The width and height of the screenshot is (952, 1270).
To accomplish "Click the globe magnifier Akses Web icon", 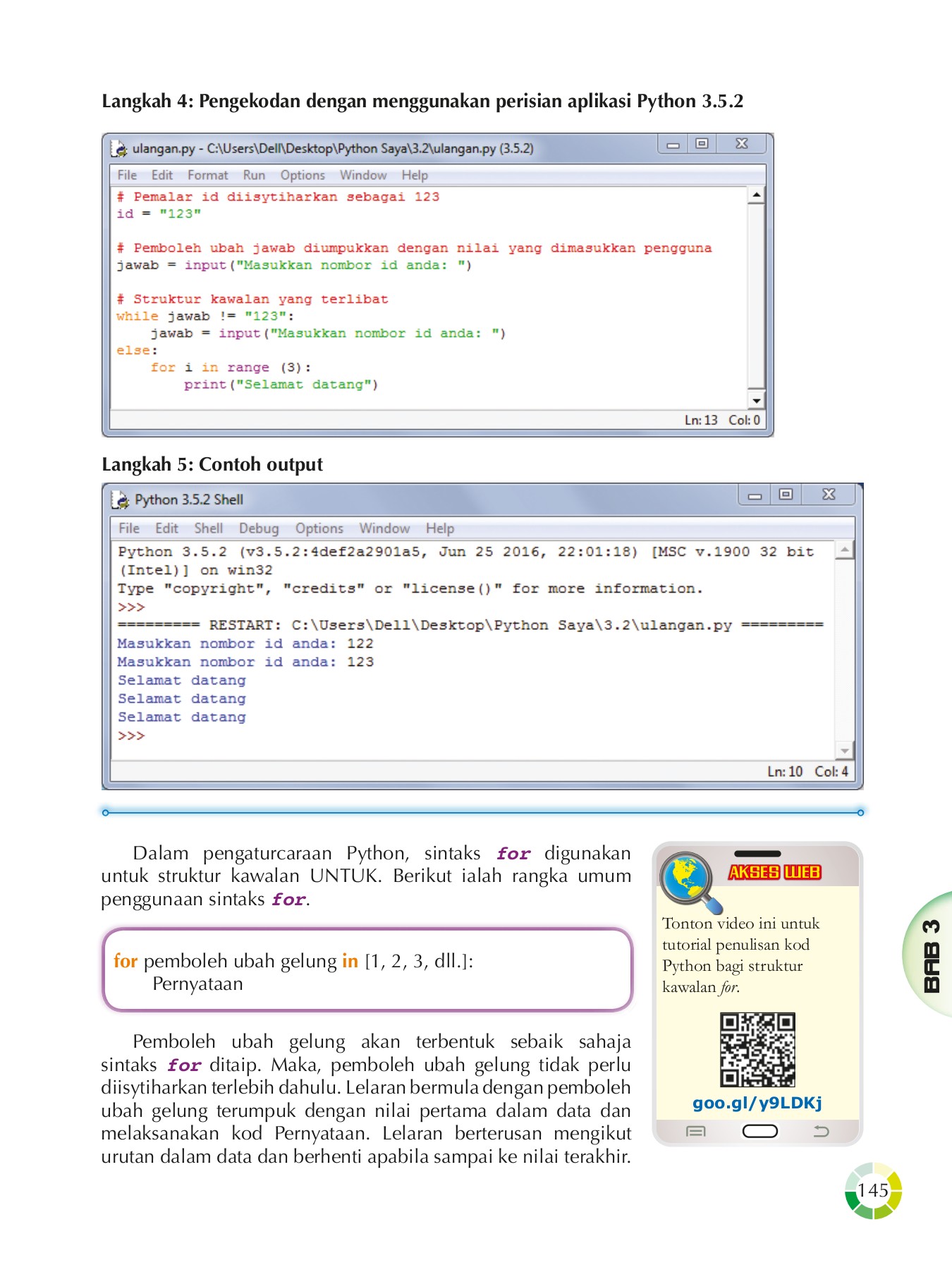I will (x=690, y=881).
